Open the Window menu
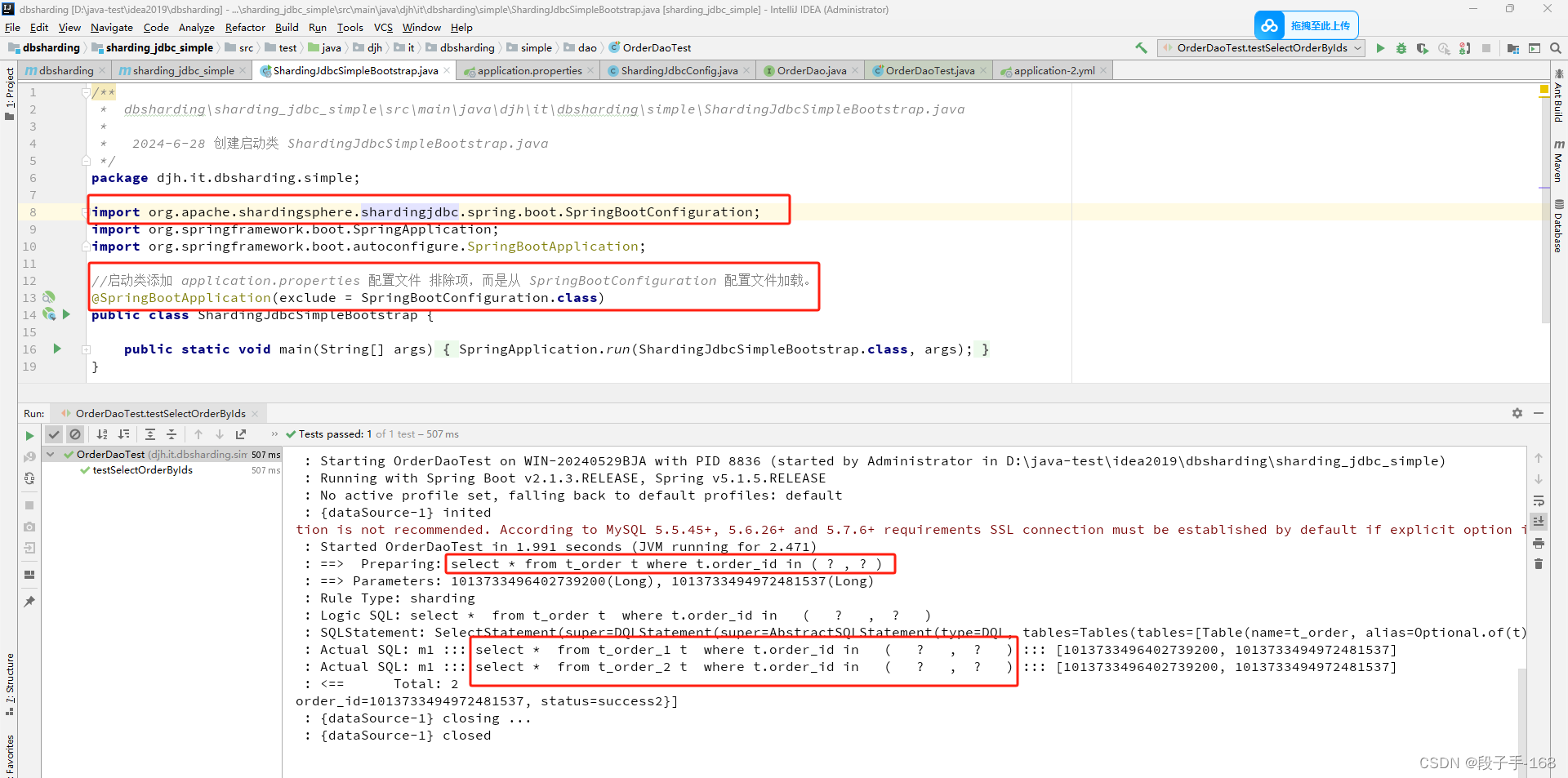This screenshot has height=778, width=1568. tap(421, 27)
